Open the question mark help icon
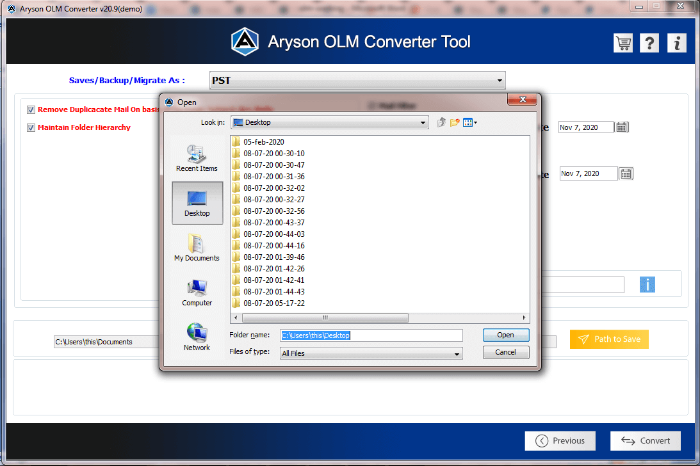Viewport: 700px width, 466px height. pyautogui.click(x=650, y=43)
